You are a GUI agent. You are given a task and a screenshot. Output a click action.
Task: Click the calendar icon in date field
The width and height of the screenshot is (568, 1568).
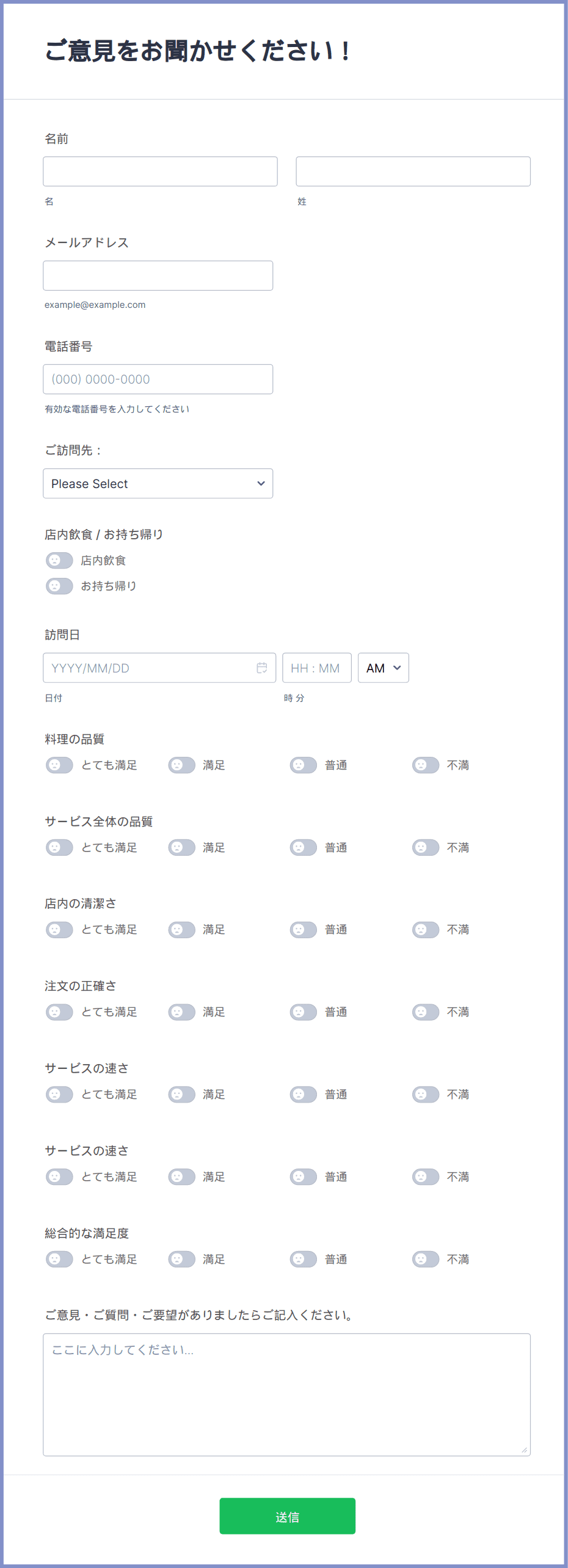click(x=262, y=668)
